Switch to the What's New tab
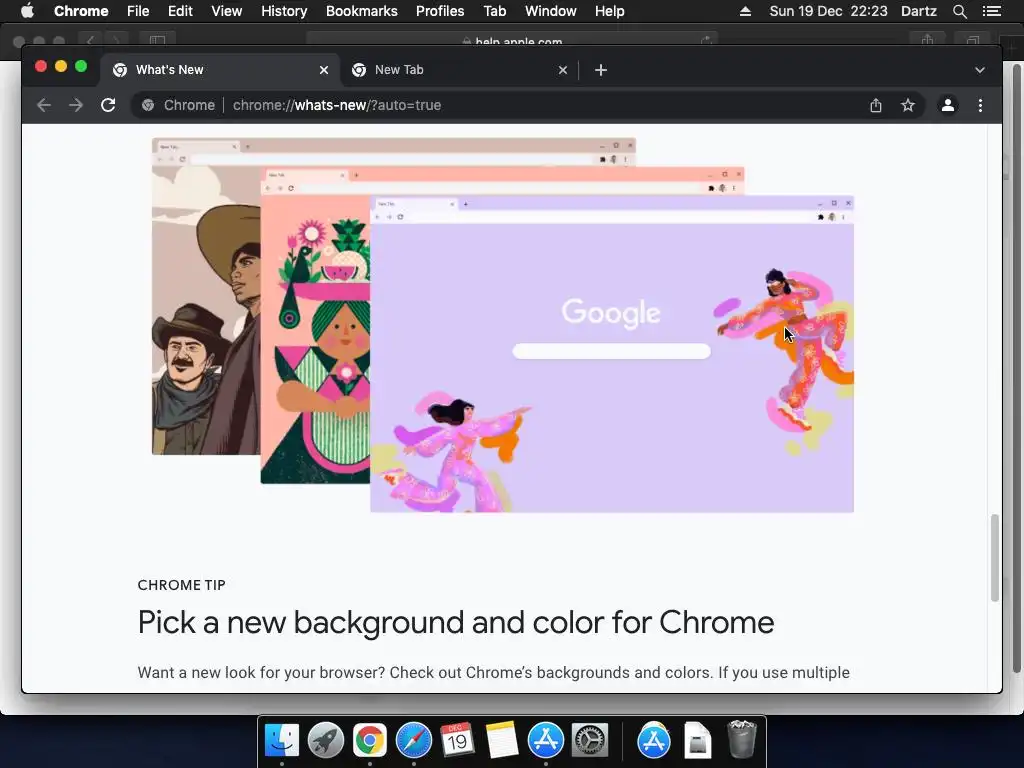The height and width of the screenshot is (768, 1024). point(219,70)
